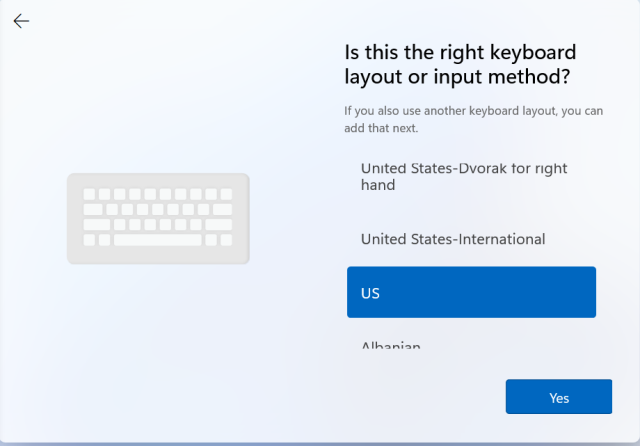Click bottom-right key of the illustrated keyboard
The width and height of the screenshot is (640, 446).
[226, 240]
